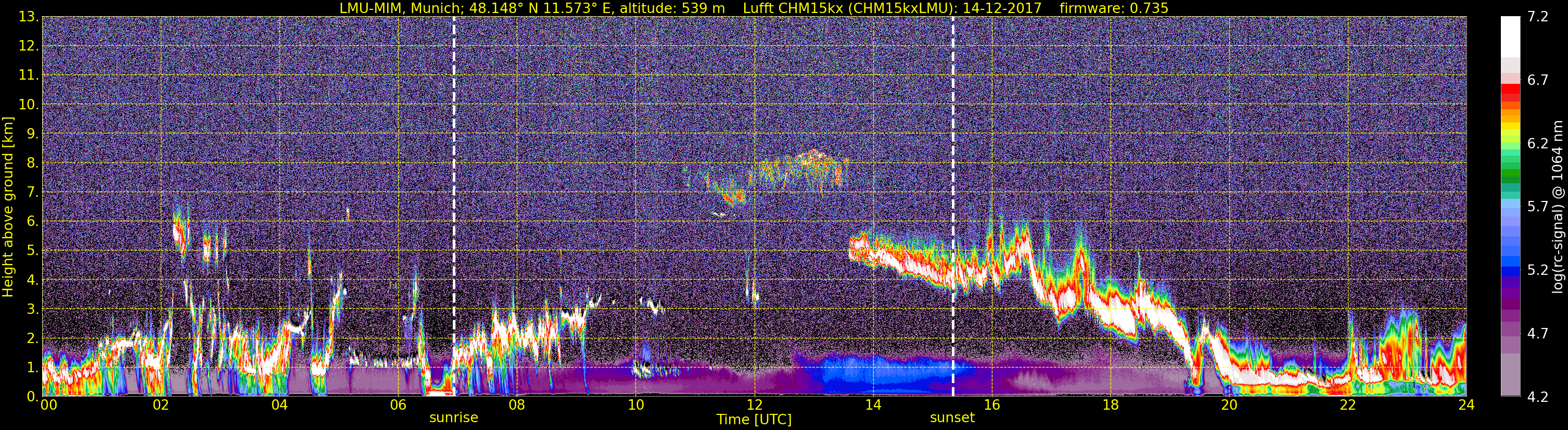Click the '00' time axis tick label

(49, 405)
